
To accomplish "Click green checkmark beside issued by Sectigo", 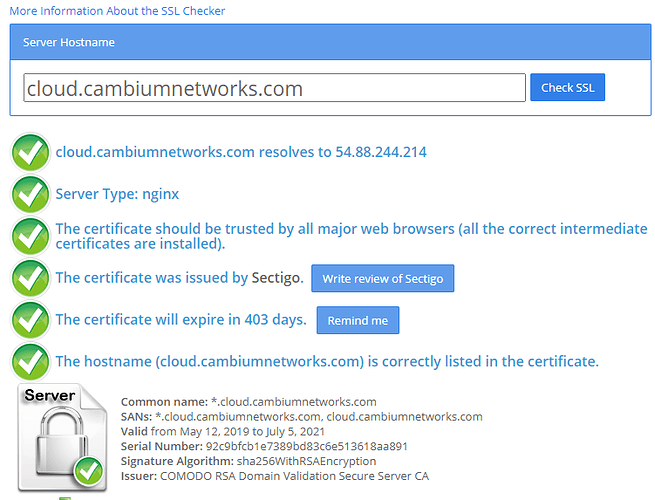I will coord(30,278).
